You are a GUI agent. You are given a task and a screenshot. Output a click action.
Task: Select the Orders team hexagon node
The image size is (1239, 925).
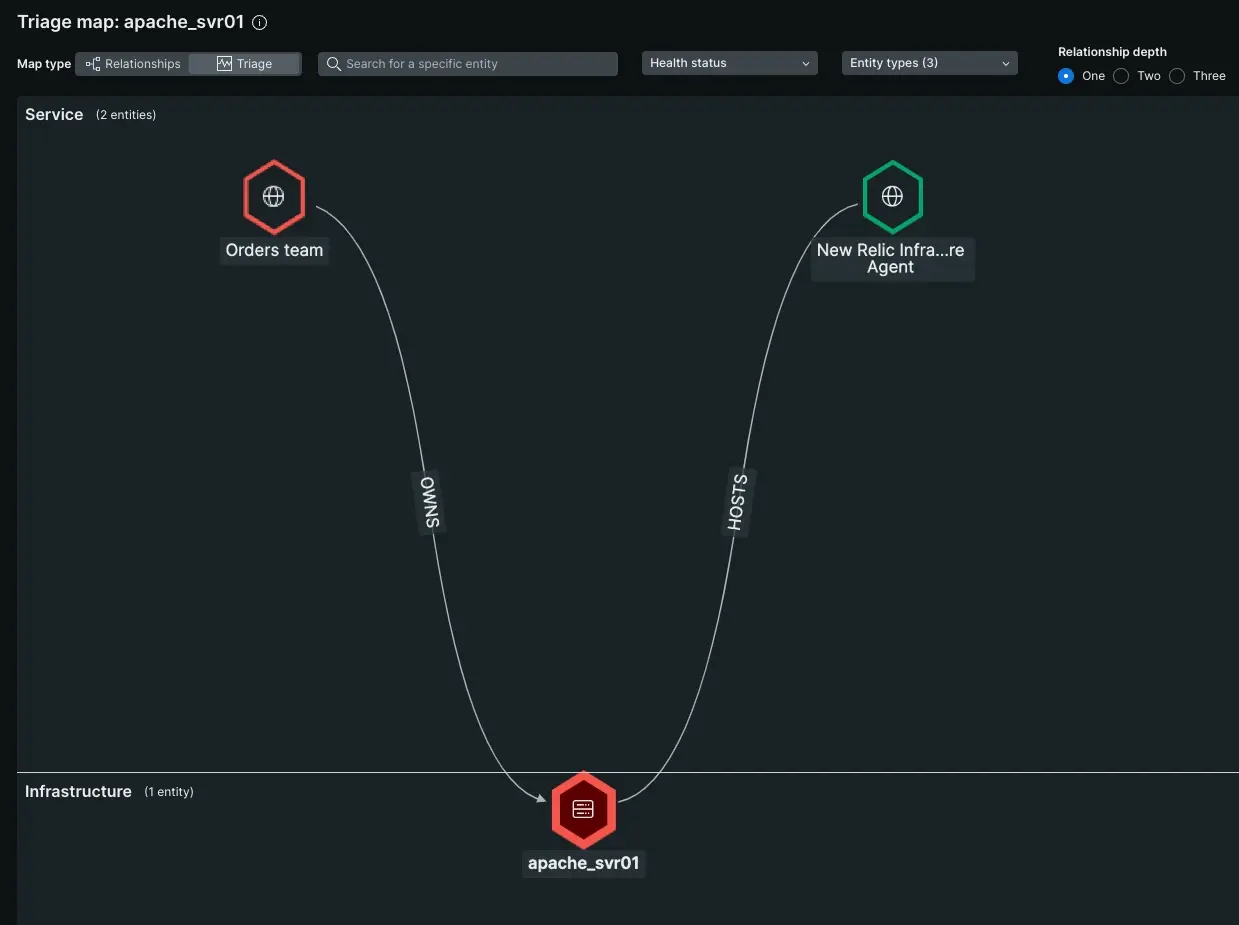pos(274,197)
